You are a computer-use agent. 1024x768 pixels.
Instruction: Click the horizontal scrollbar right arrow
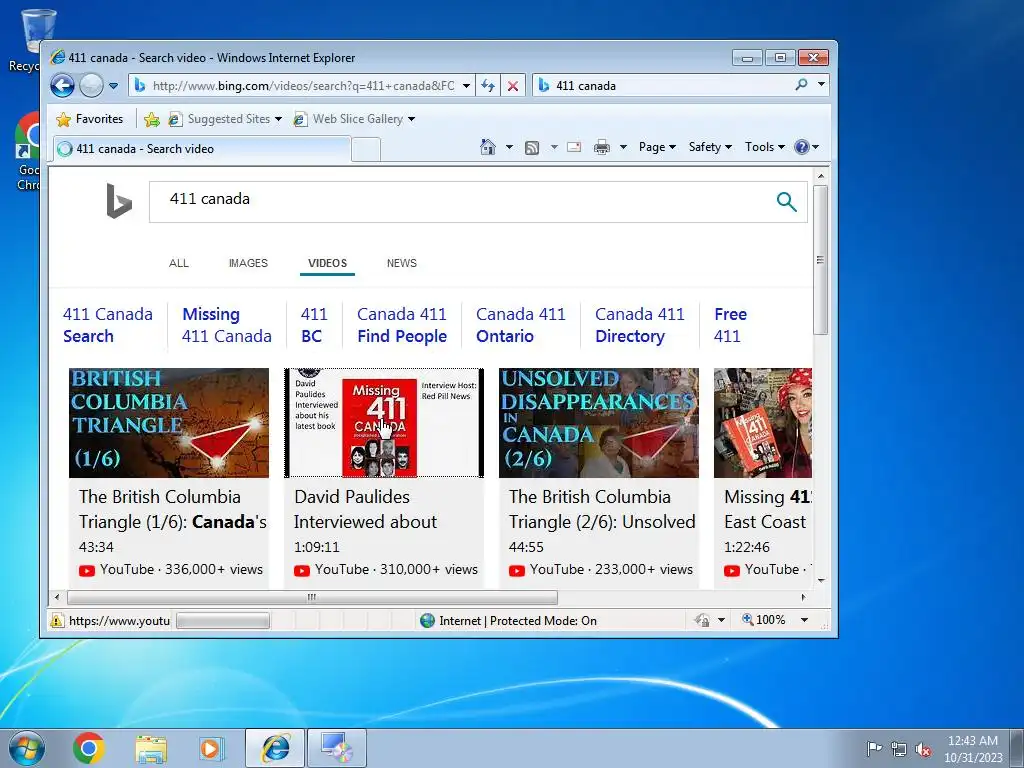click(803, 597)
